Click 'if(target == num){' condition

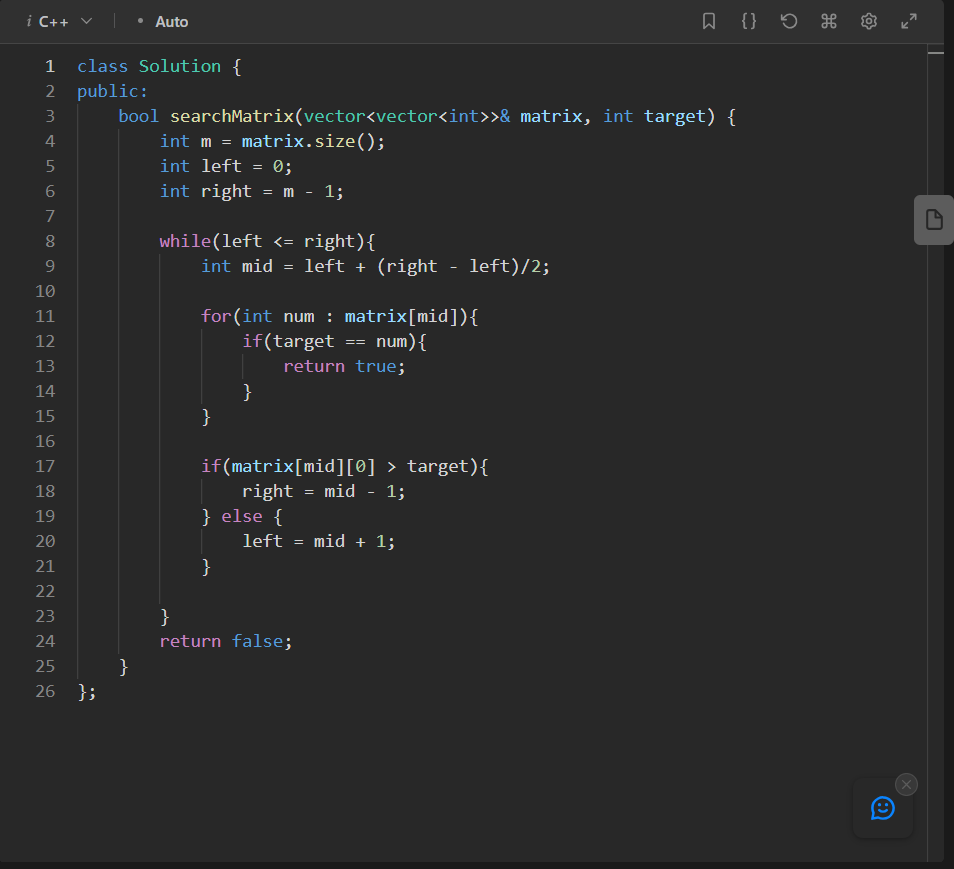(334, 341)
